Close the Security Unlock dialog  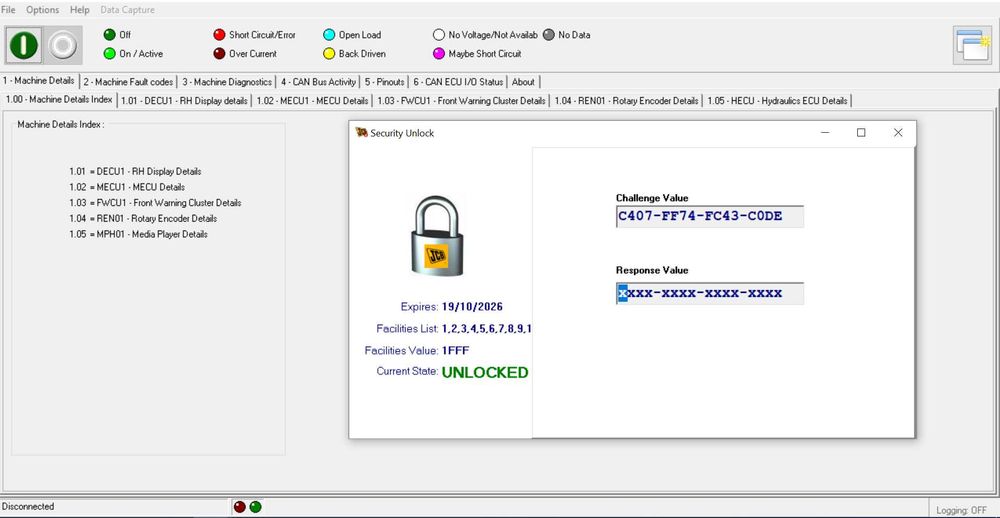coord(898,133)
